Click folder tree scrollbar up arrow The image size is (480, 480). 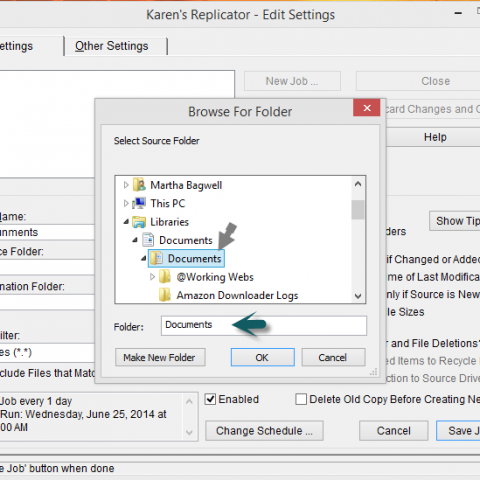click(358, 184)
